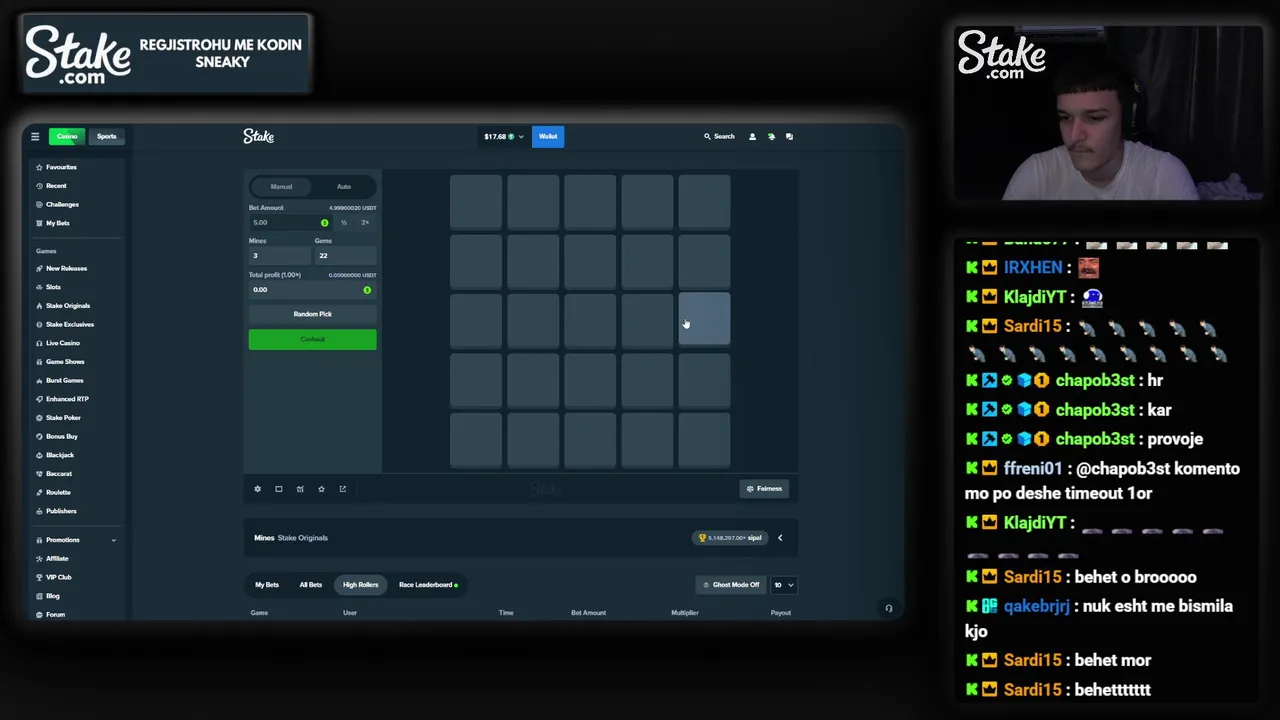
Task: Open Blog in sidebar
Action: [48, 596]
